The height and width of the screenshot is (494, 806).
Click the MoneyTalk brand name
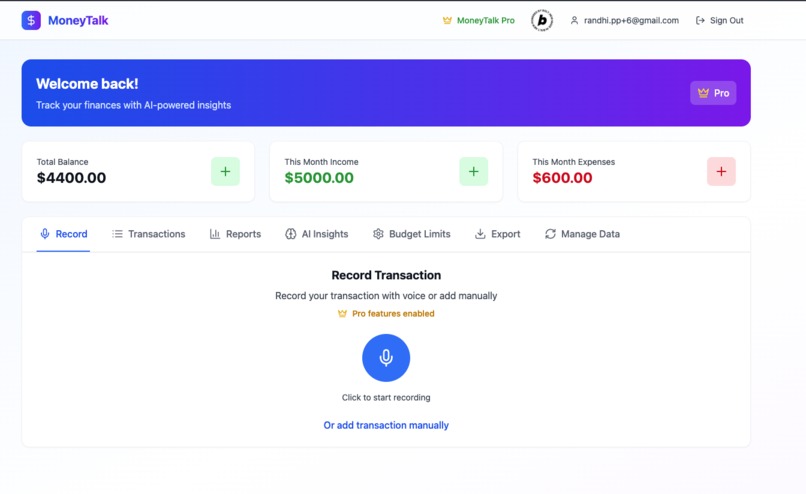click(x=78, y=21)
